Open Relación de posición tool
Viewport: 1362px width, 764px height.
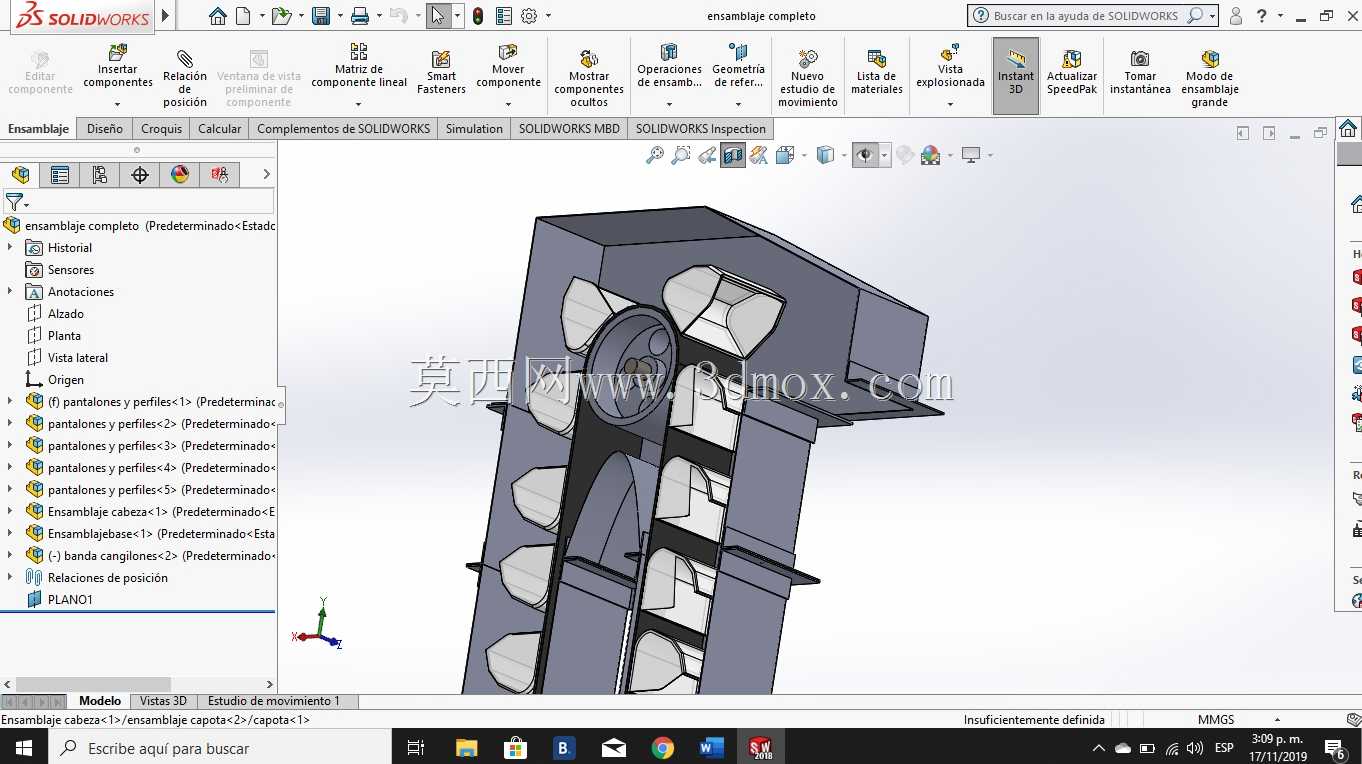(185, 77)
